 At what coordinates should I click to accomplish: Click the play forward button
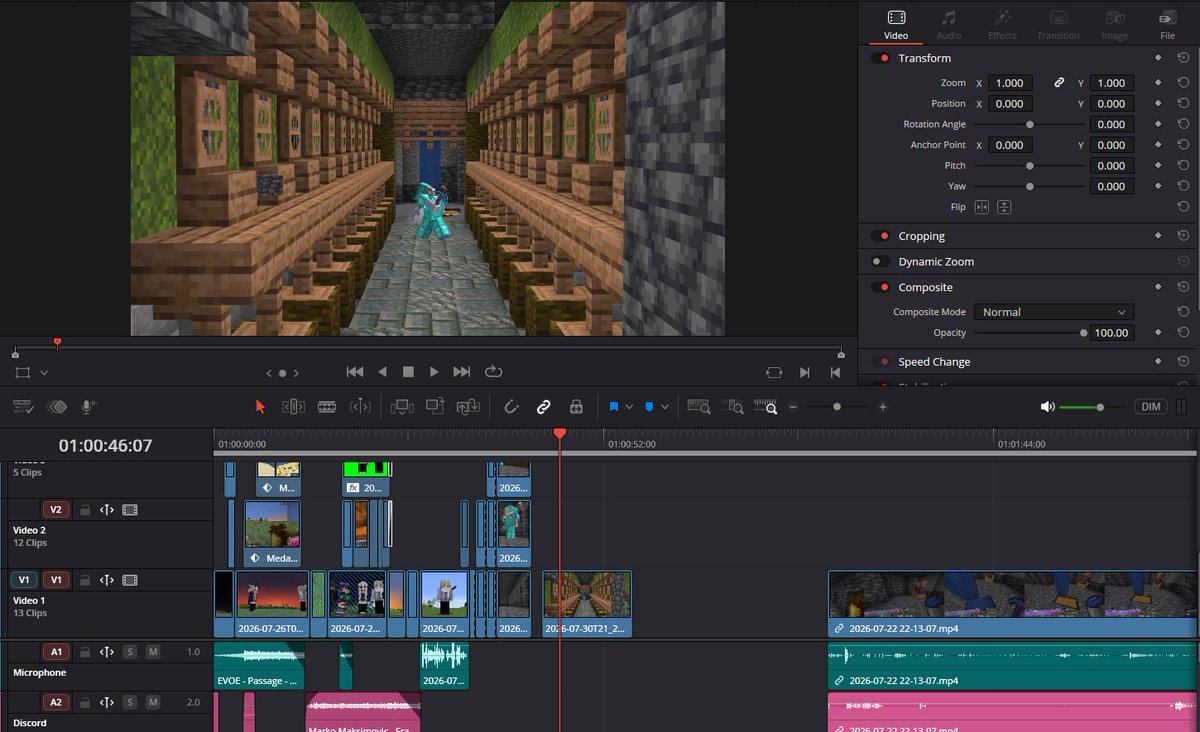pos(434,372)
